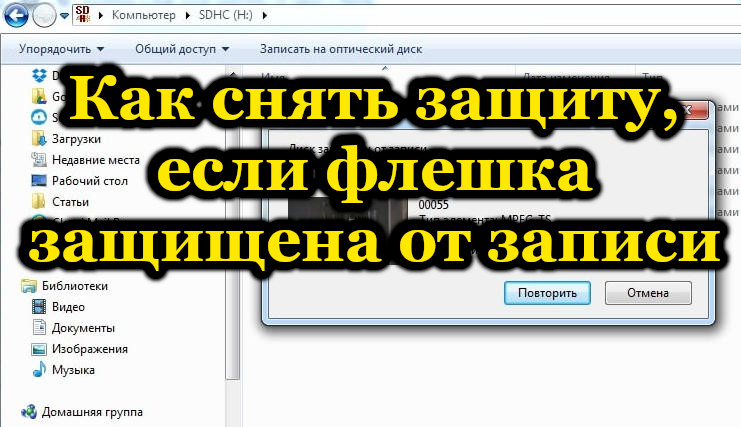The width and height of the screenshot is (741, 427).
Task: Expand the Общий доступ dropdown
Action: click(x=182, y=48)
